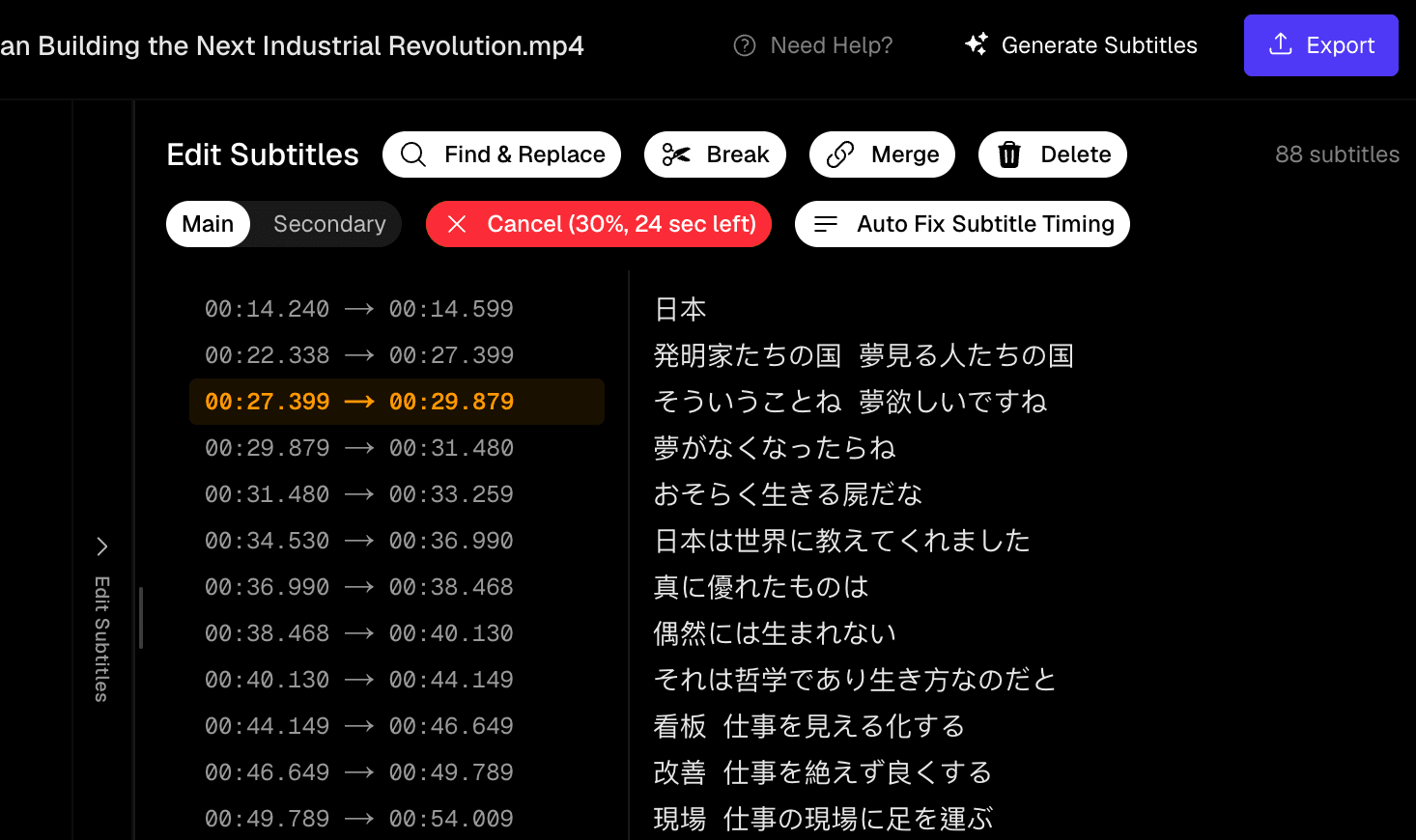Select the highlighted 00:27.399 timing row
This screenshot has height=840, width=1416.
click(397, 402)
